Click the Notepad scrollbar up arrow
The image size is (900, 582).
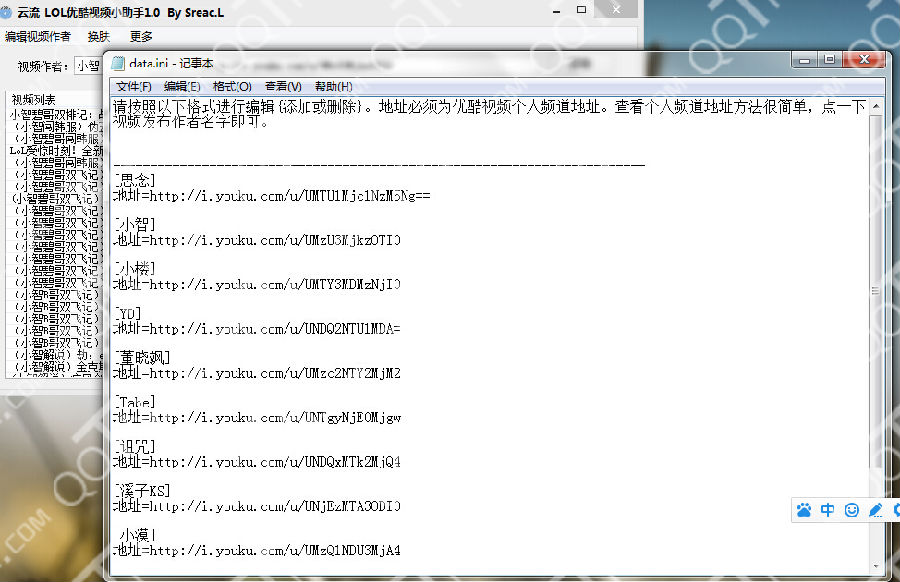876,106
